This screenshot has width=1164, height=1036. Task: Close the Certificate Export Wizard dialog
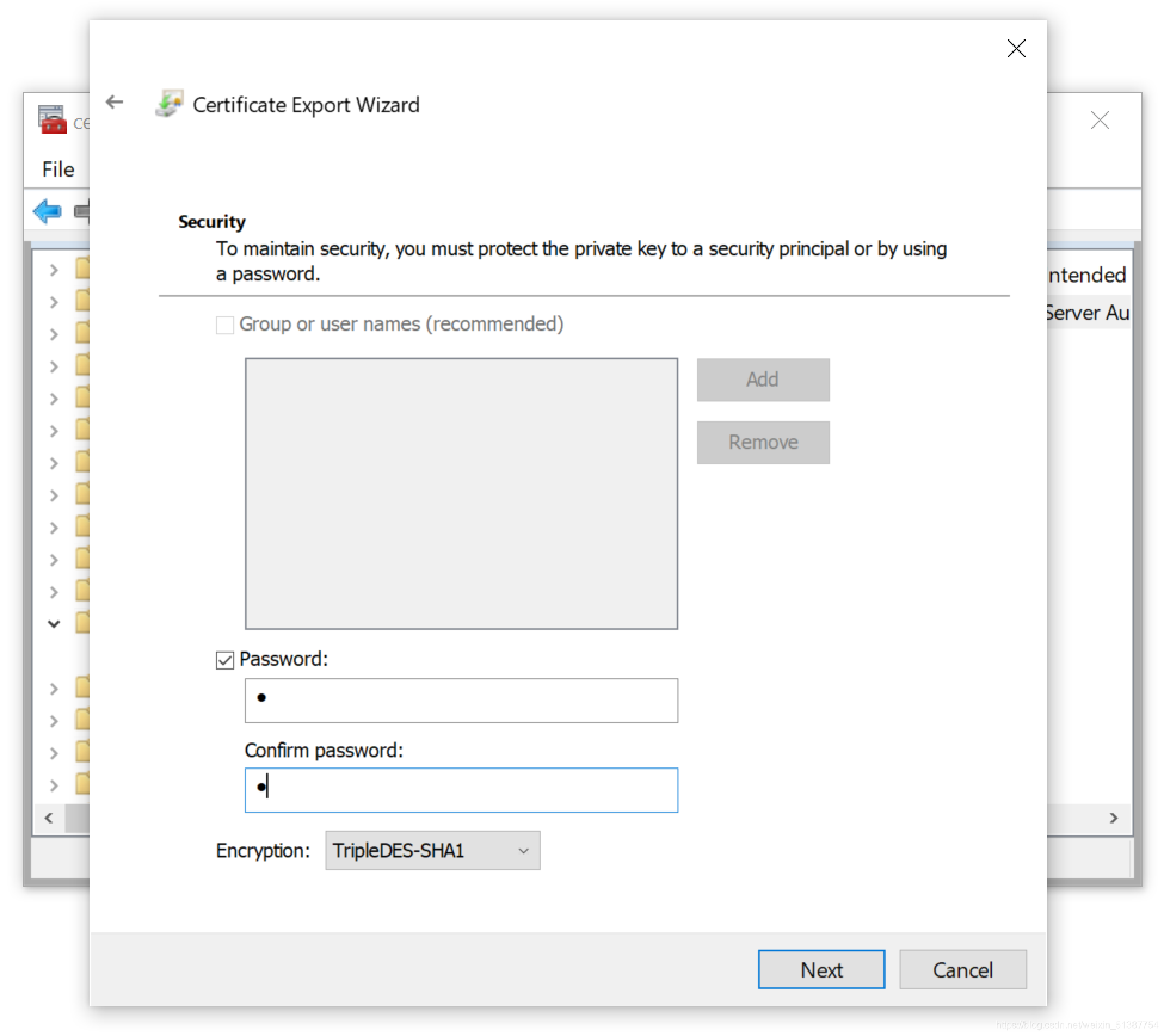coord(1016,48)
